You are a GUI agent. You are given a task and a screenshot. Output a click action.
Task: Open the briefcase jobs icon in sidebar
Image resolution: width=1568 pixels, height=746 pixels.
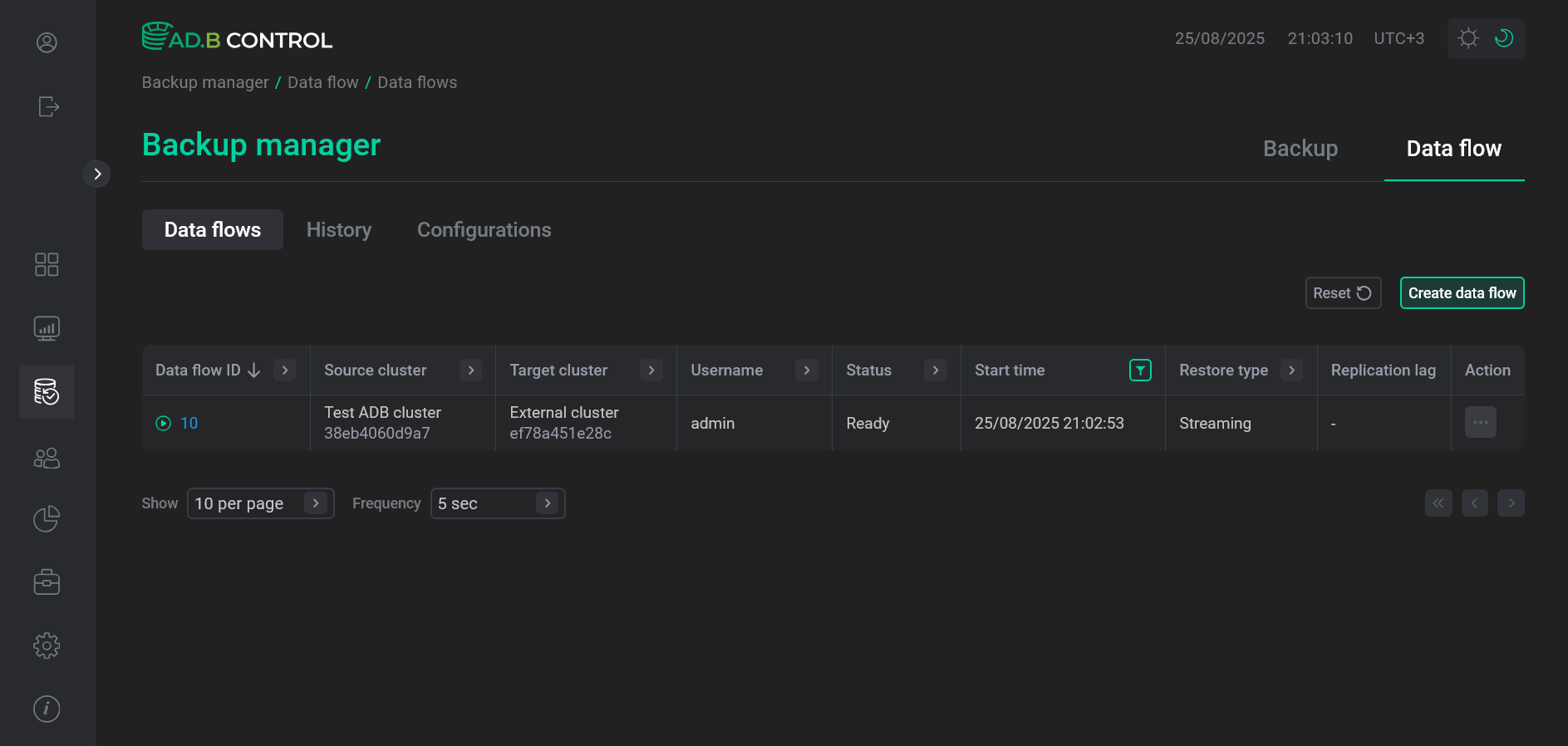click(47, 582)
